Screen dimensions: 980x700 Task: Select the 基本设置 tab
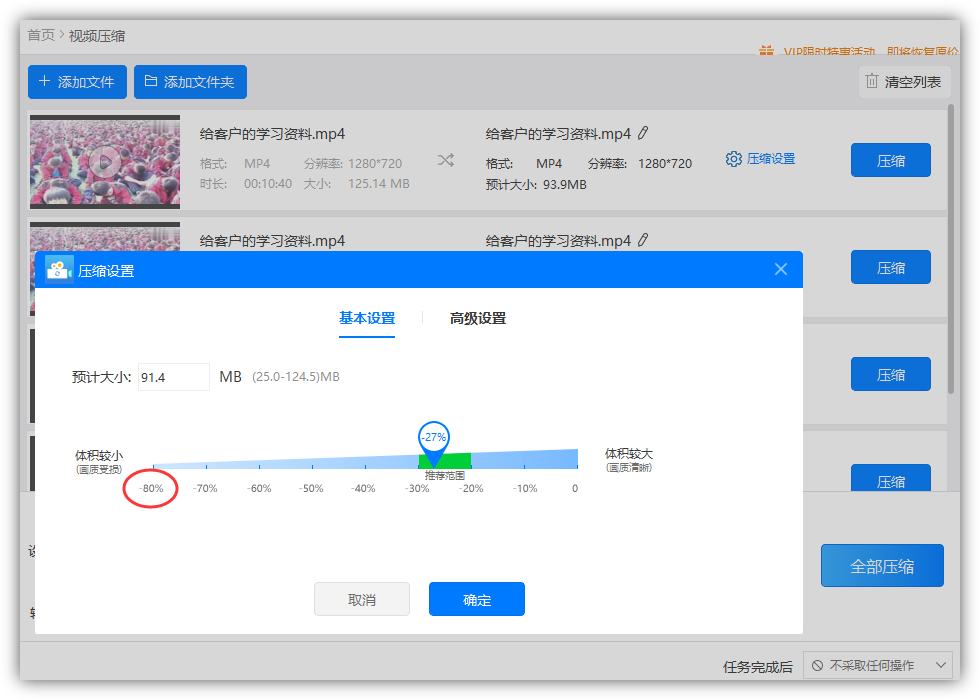tap(367, 318)
